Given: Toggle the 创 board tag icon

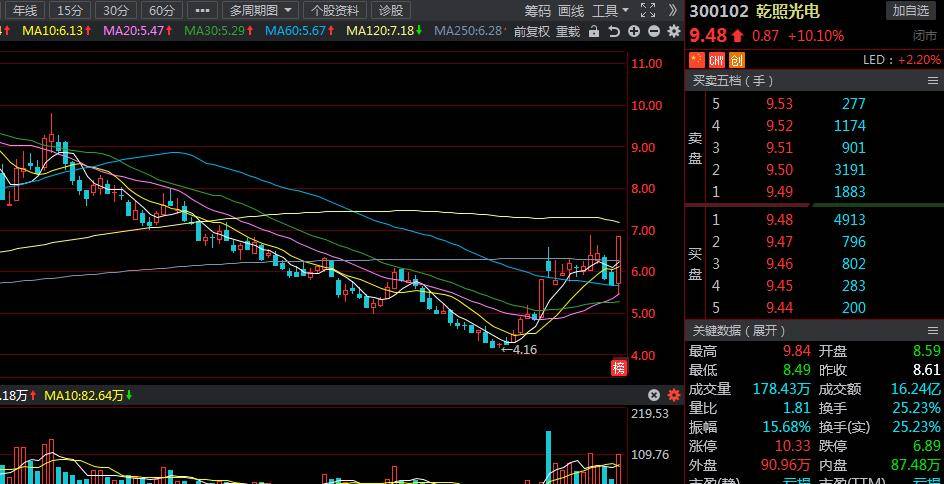Looking at the screenshot, I should [x=737, y=60].
